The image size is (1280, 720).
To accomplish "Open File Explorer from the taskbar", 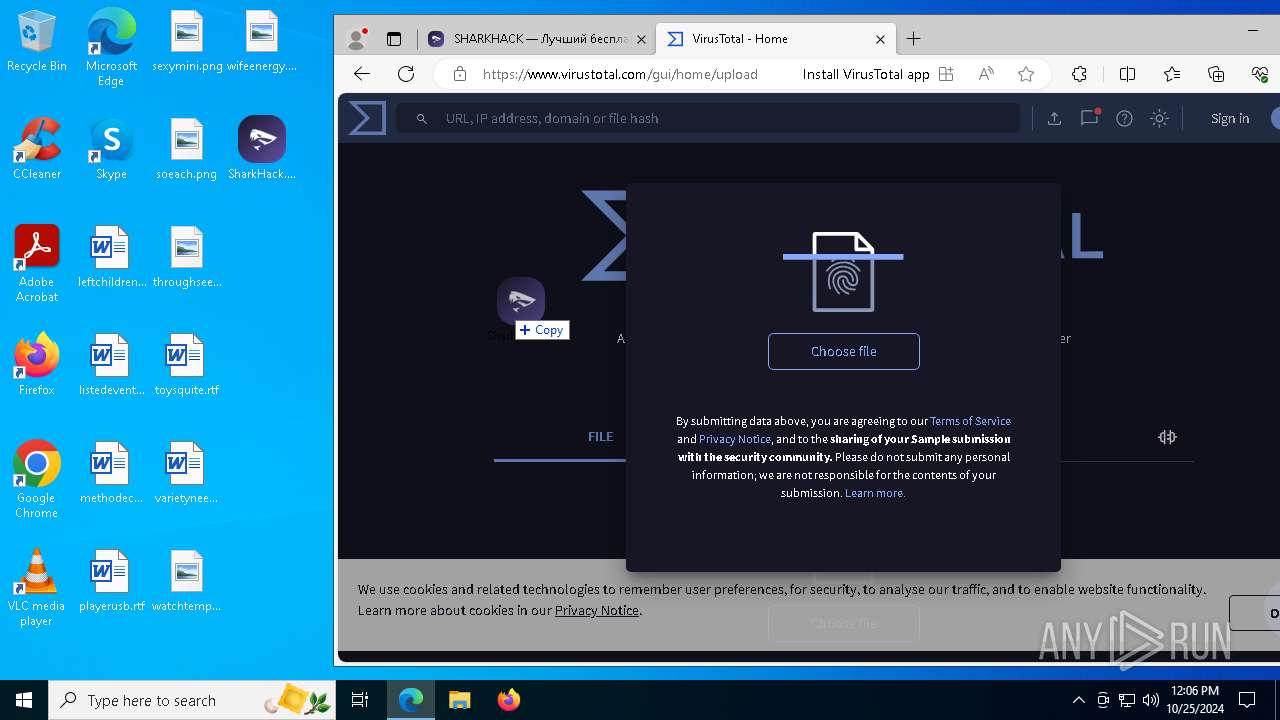I will (x=459, y=700).
